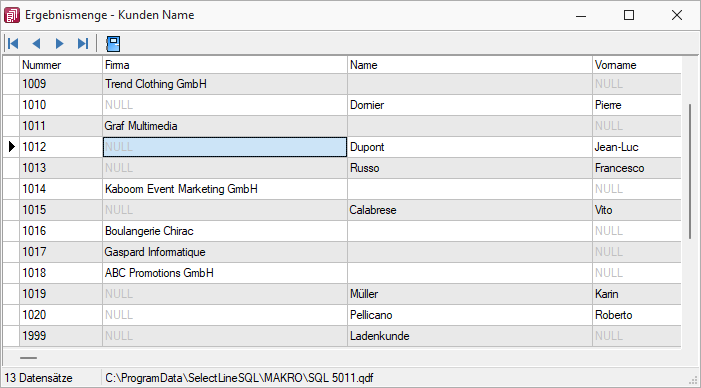701x388 pixels.
Task: Click the vertical scrollbar thumb
Action: [690, 172]
